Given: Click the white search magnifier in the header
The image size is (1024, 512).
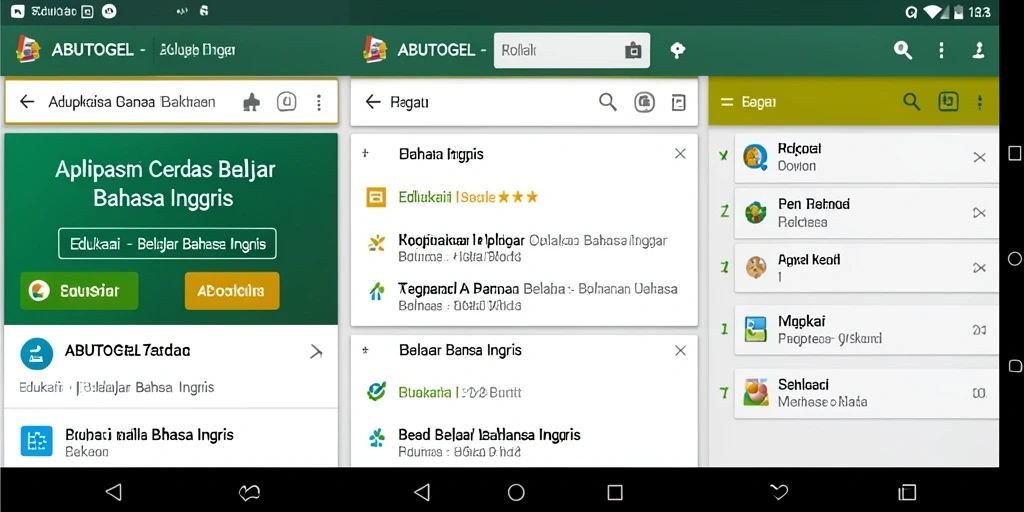Looking at the screenshot, I should point(903,50).
